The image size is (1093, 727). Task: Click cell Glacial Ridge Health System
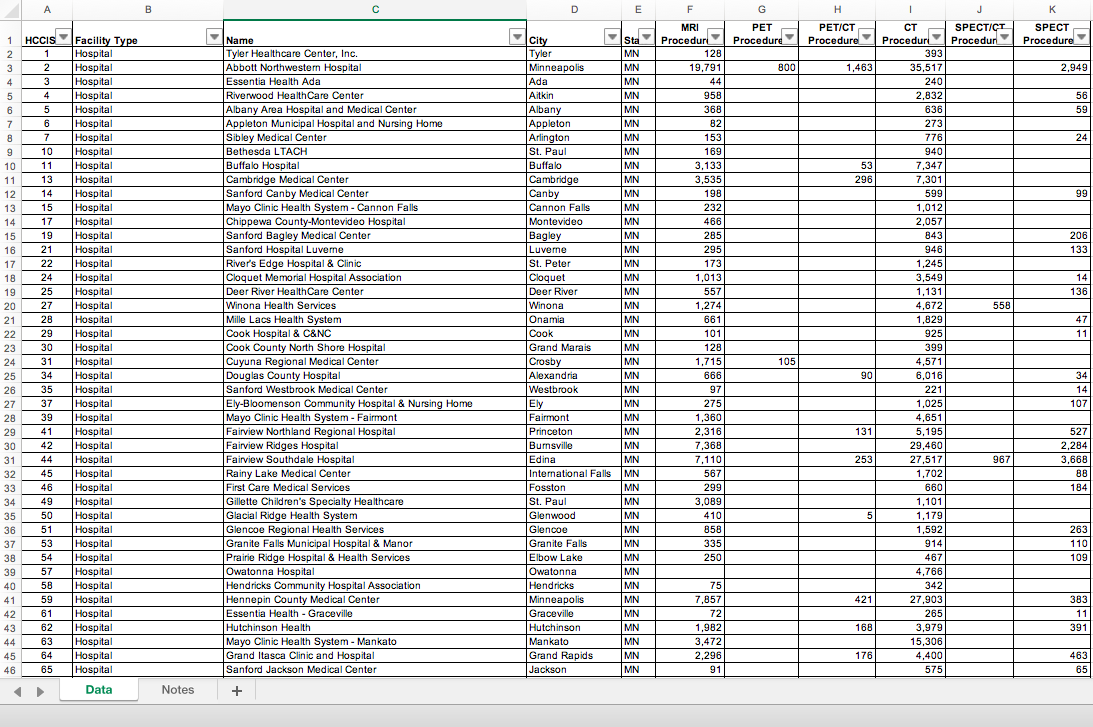point(375,515)
